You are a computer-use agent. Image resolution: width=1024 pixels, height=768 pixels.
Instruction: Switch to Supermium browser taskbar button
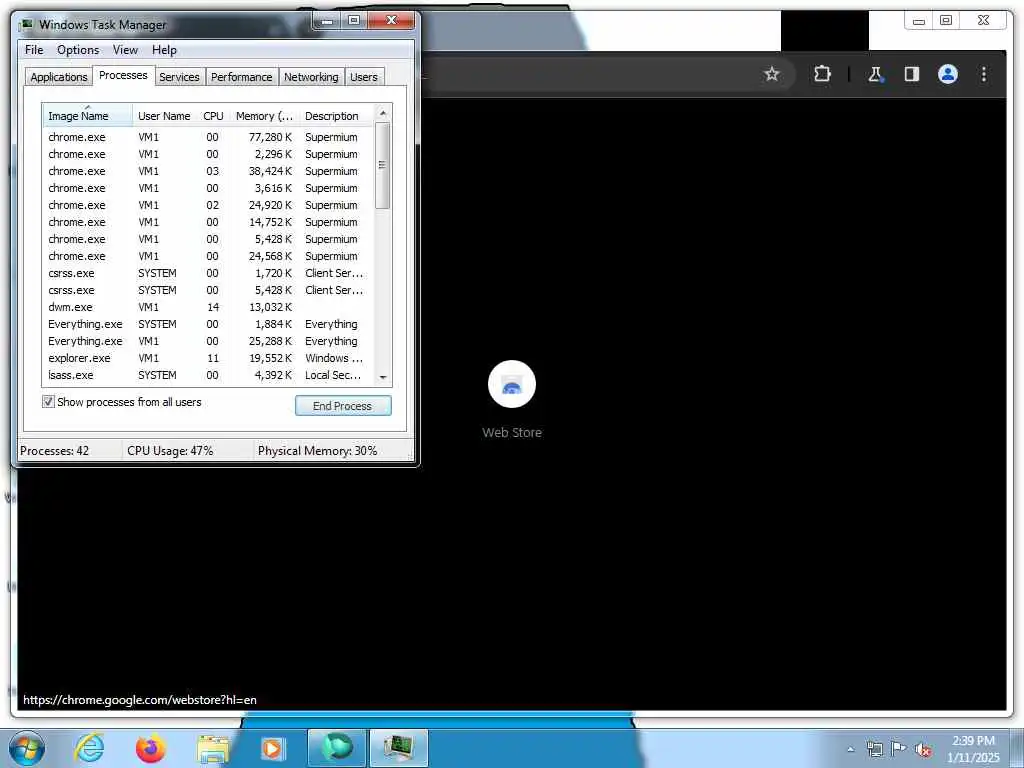pyautogui.click(x=336, y=748)
